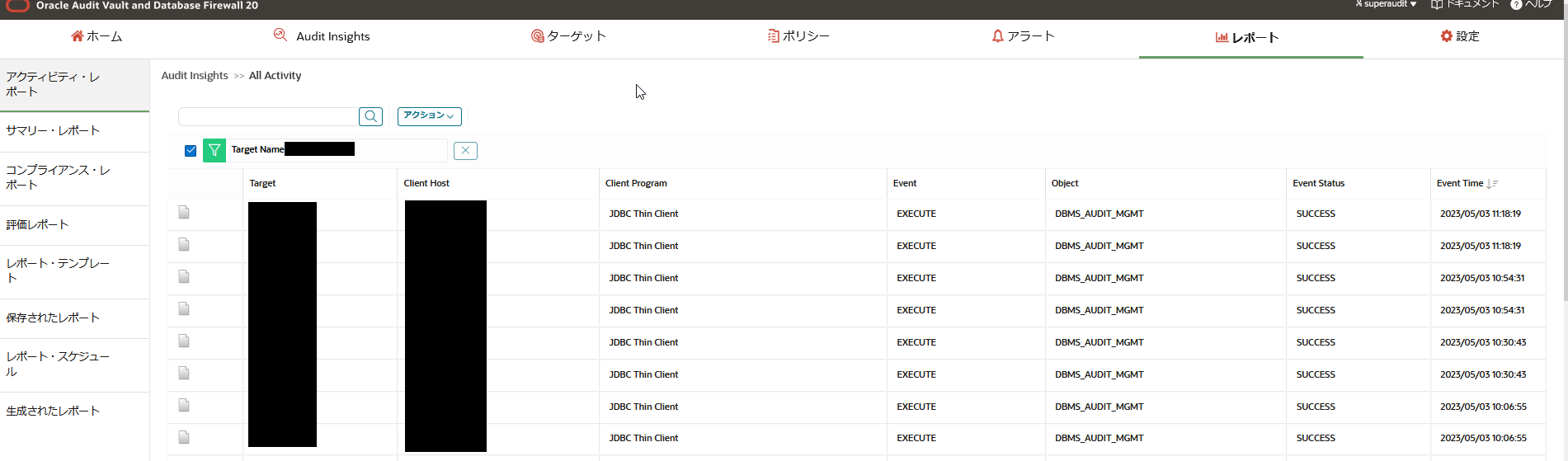Uncheck the Target Name filter checkbox
Viewport: 1568px width, 461px height.
pyautogui.click(x=191, y=150)
